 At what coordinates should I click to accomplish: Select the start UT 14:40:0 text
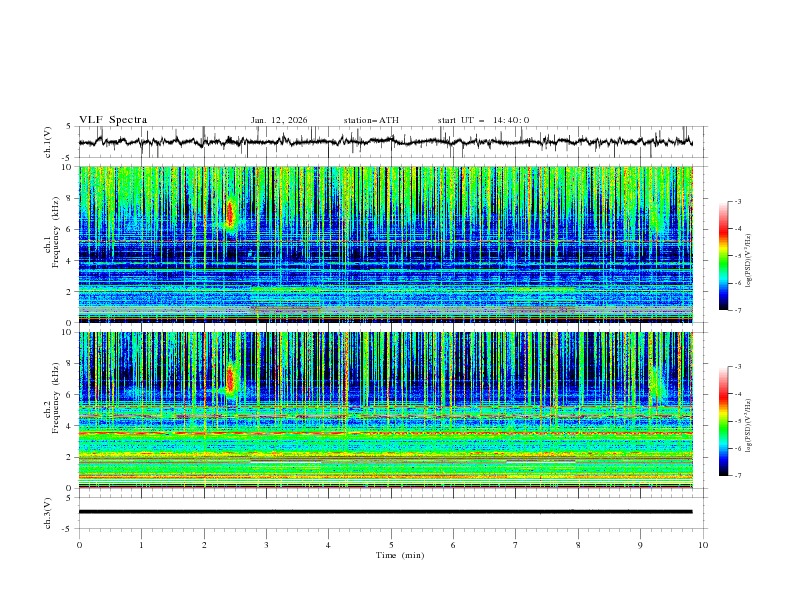(x=483, y=120)
